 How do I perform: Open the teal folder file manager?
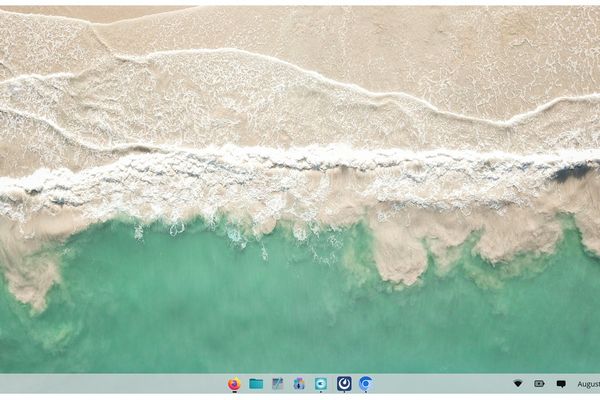pyautogui.click(x=256, y=384)
